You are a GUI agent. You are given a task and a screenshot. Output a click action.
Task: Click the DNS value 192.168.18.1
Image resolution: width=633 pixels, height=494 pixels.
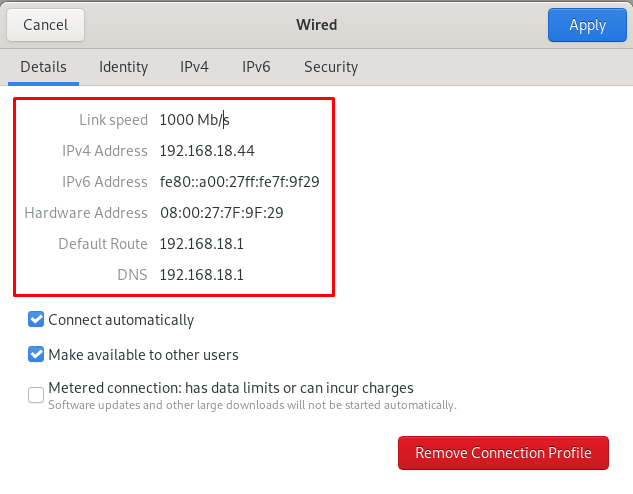[202, 275]
